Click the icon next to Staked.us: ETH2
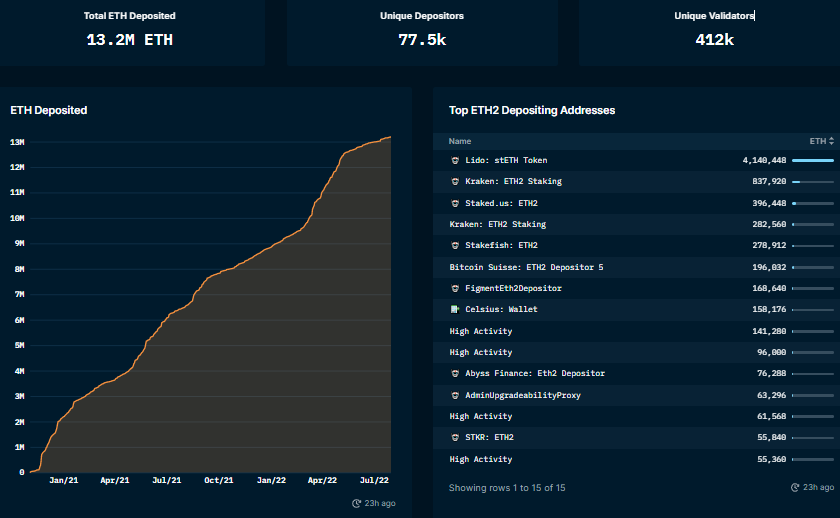The height and width of the screenshot is (518, 840). tap(455, 203)
